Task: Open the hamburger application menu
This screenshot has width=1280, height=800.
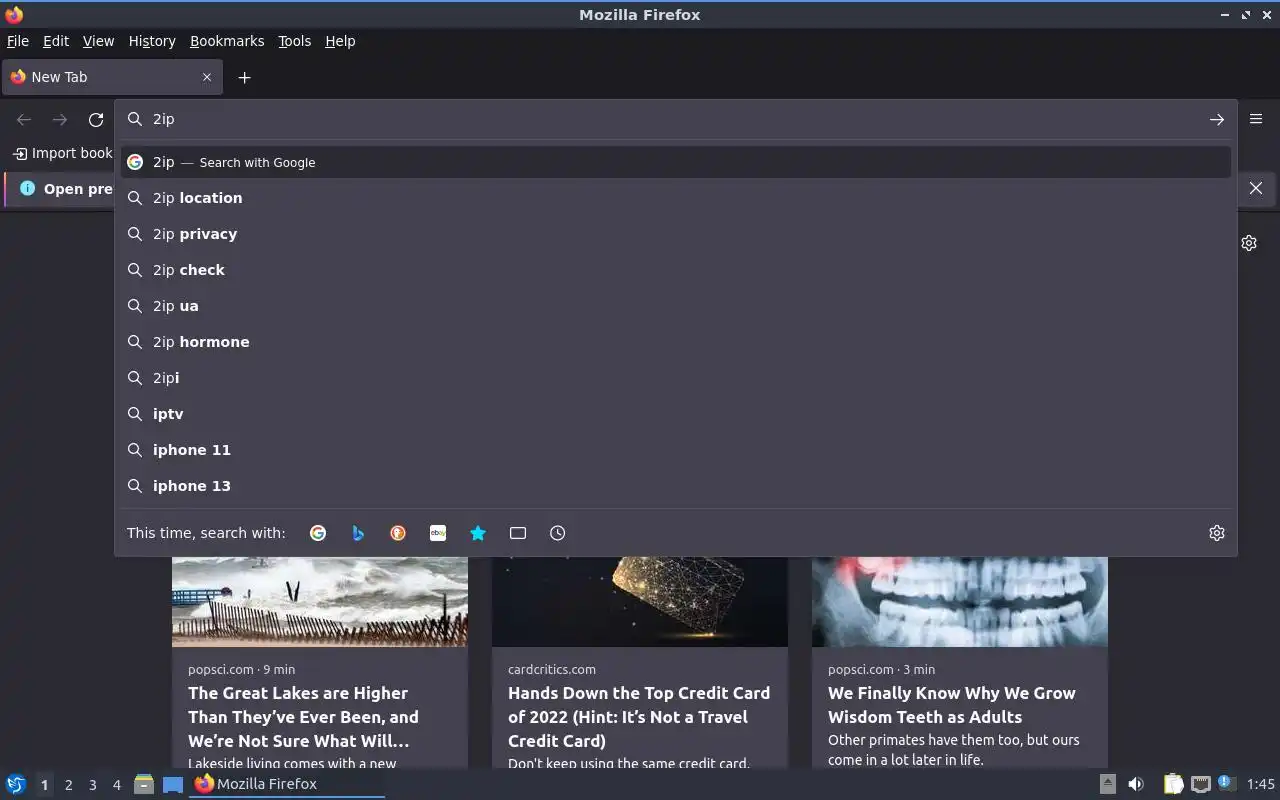Action: pyautogui.click(x=1256, y=119)
